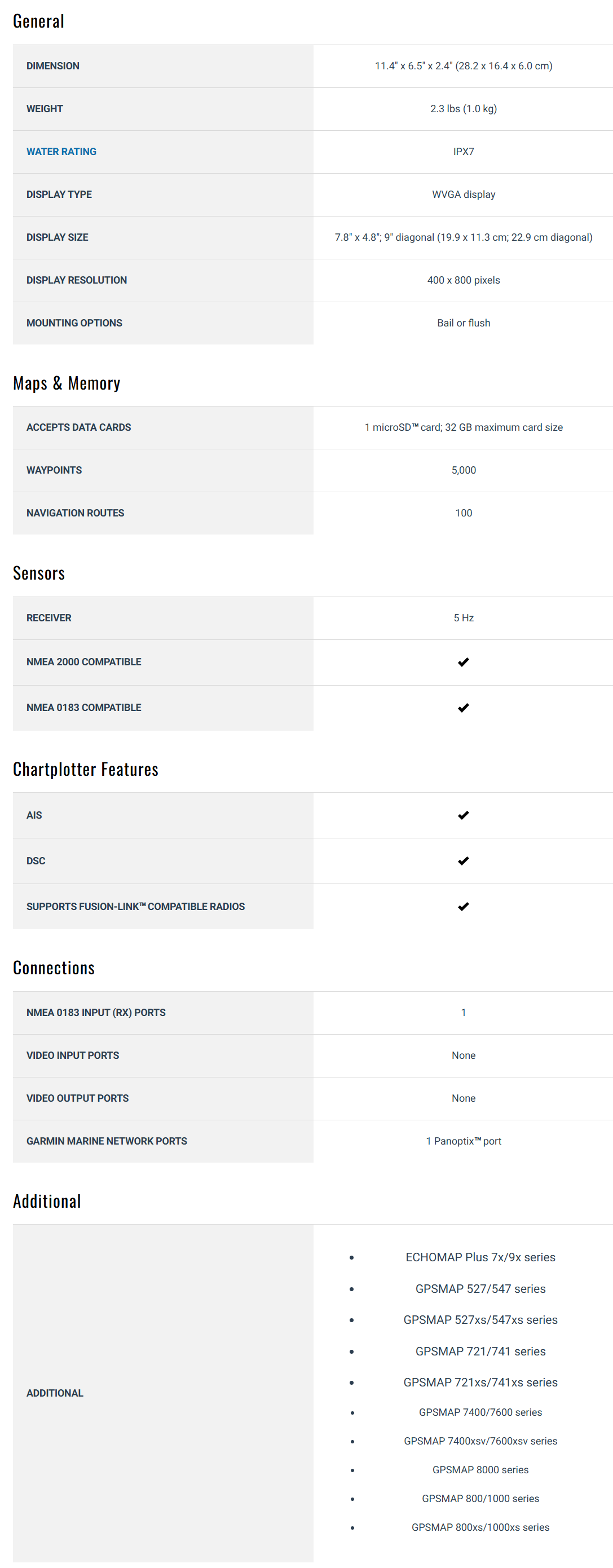
Task: Click the Garmin Marine Network Ports label
Action: [107, 1141]
